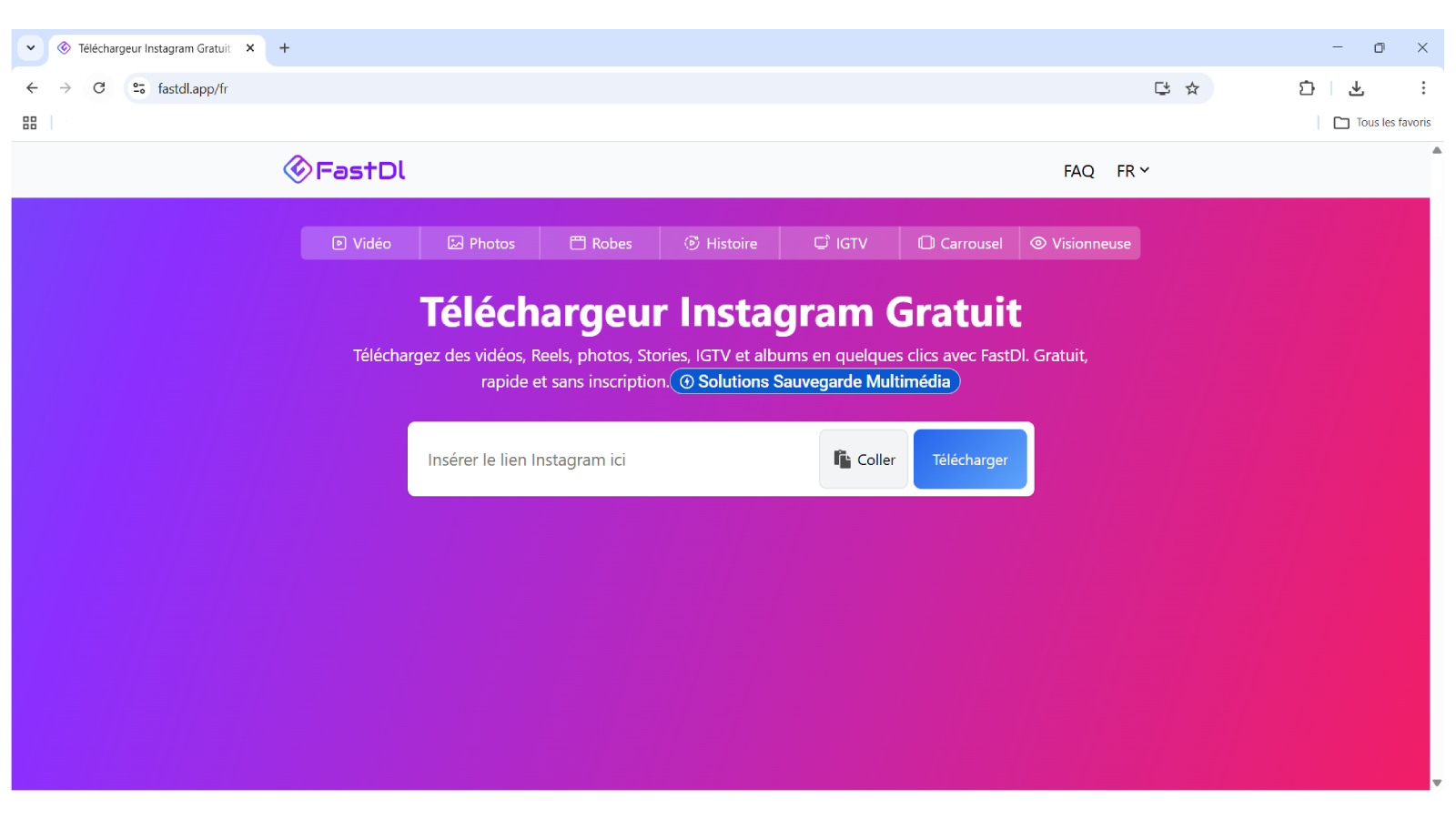1456x819 pixels.
Task: Open a new browser tab
Action: click(284, 48)
